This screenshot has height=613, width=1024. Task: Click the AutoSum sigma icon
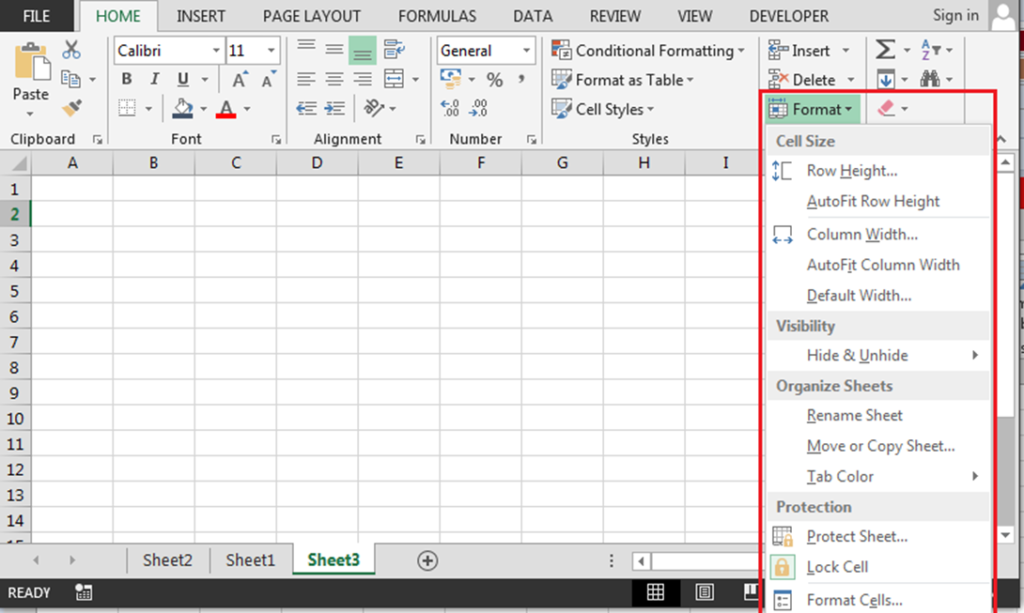point(884,50)
